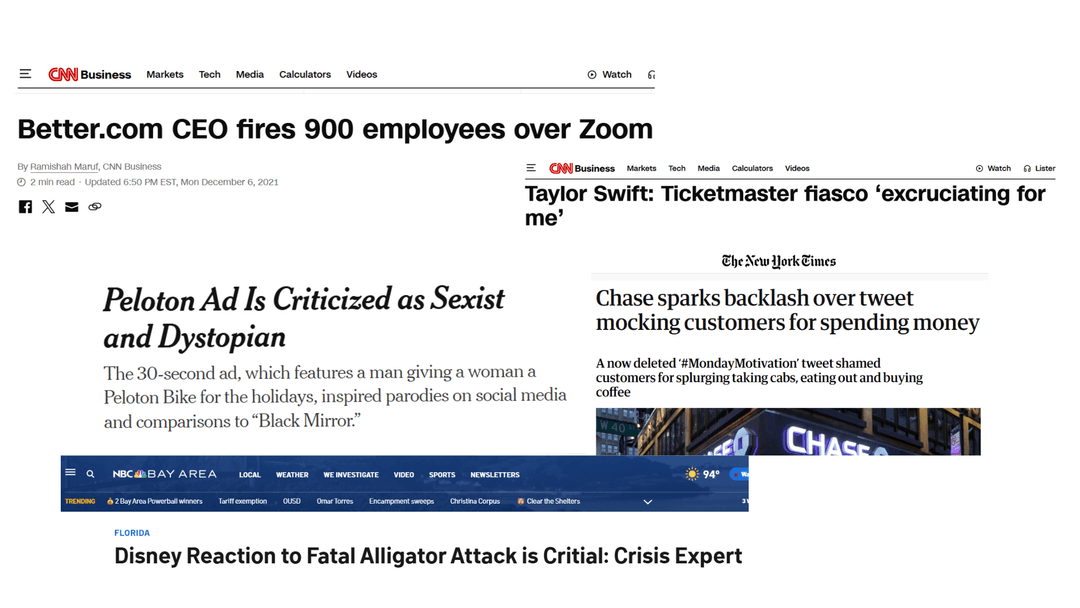Open Markets menu above Taylor Swift headline
The width and height of the screenshot is (1080, 608).
[641, 168]
